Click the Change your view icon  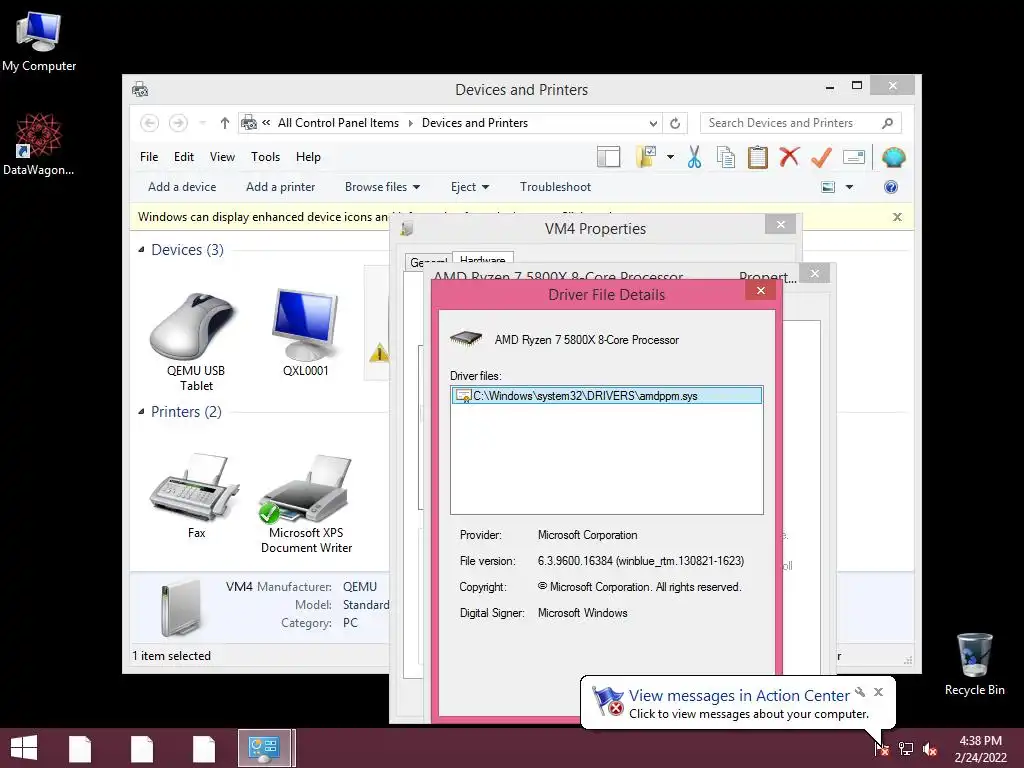coord(828,187)
